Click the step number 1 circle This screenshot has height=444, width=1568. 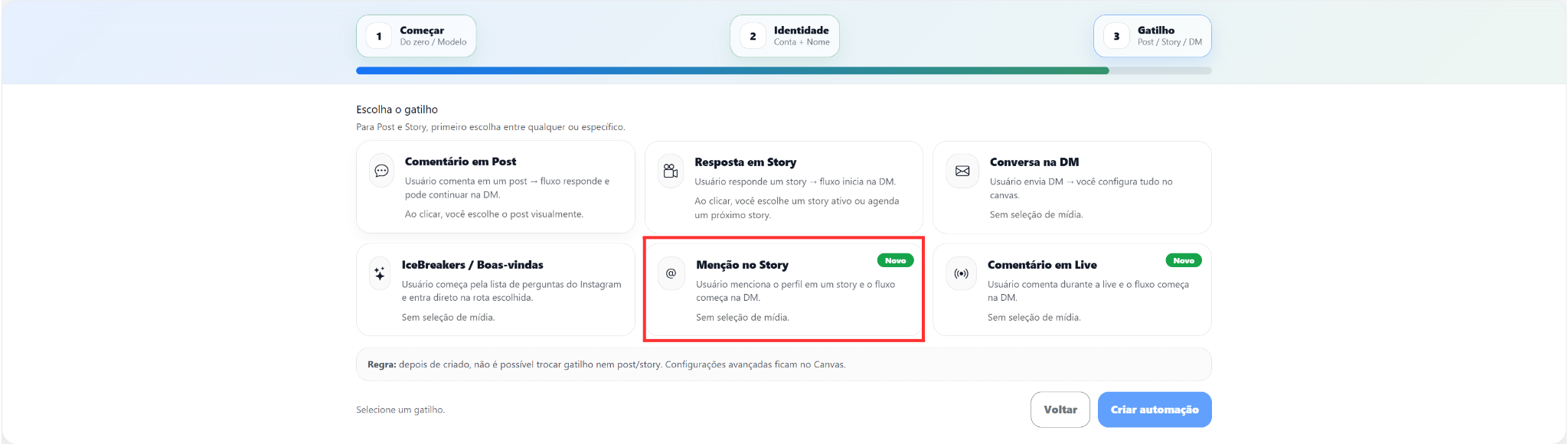(x=378, y=36)
